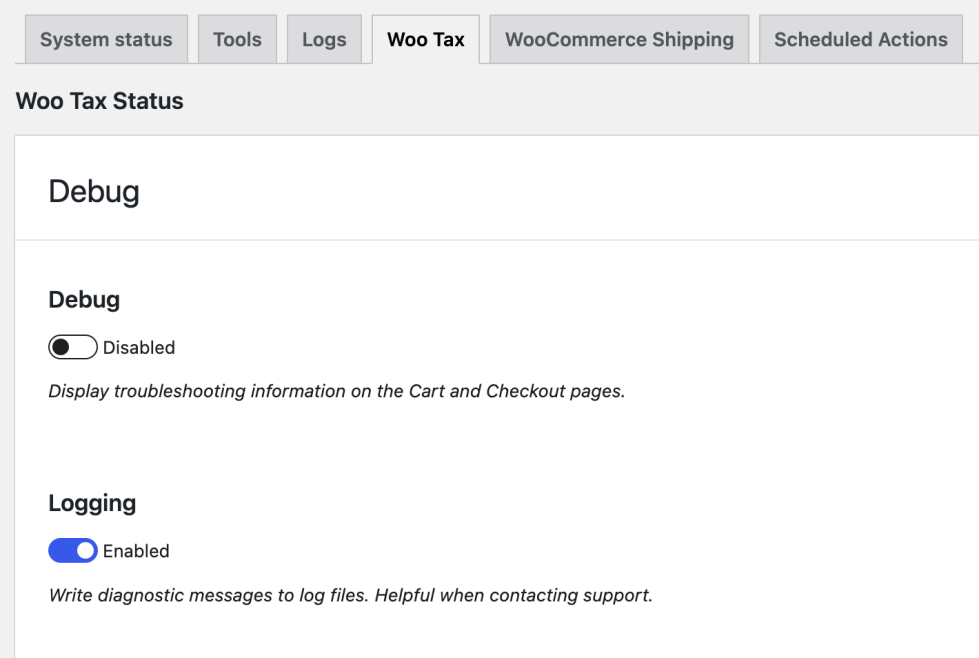Open the System status tab
Viewport: 979px width, 658px height.
coord(106,40)
